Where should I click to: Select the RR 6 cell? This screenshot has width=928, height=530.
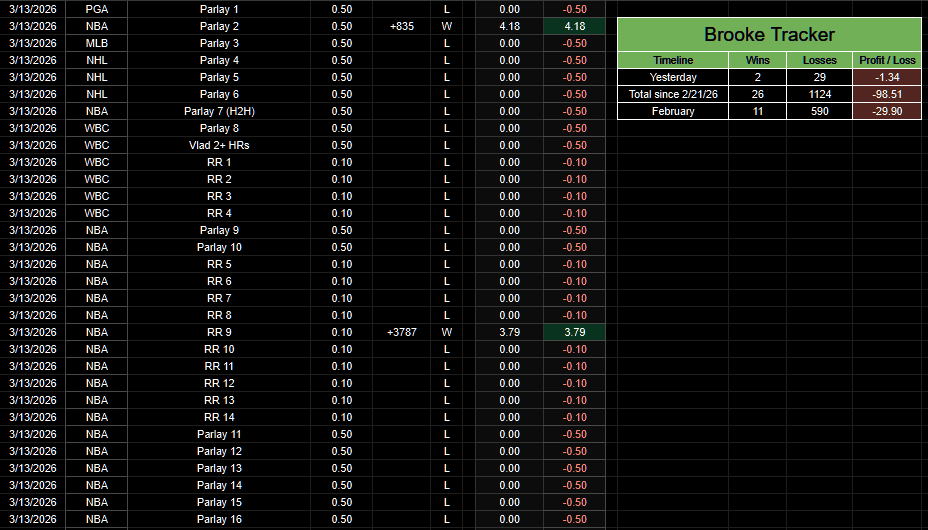[219, 281]
